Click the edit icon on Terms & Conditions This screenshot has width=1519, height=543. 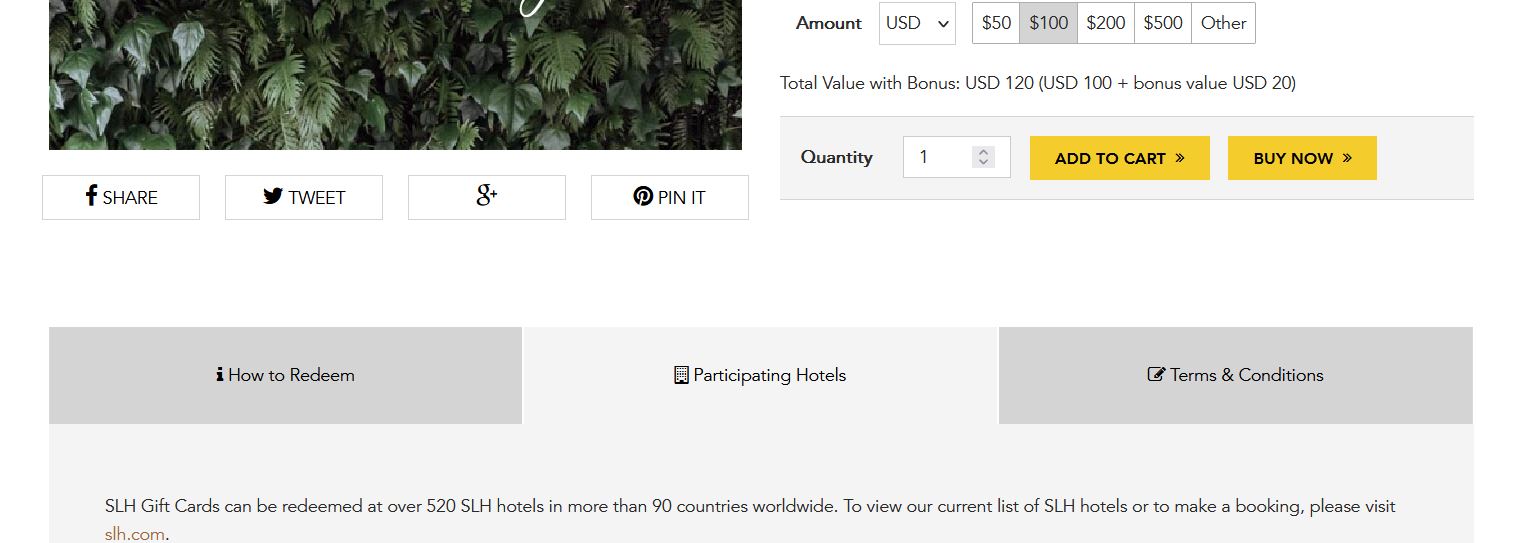click(1156, 375)
